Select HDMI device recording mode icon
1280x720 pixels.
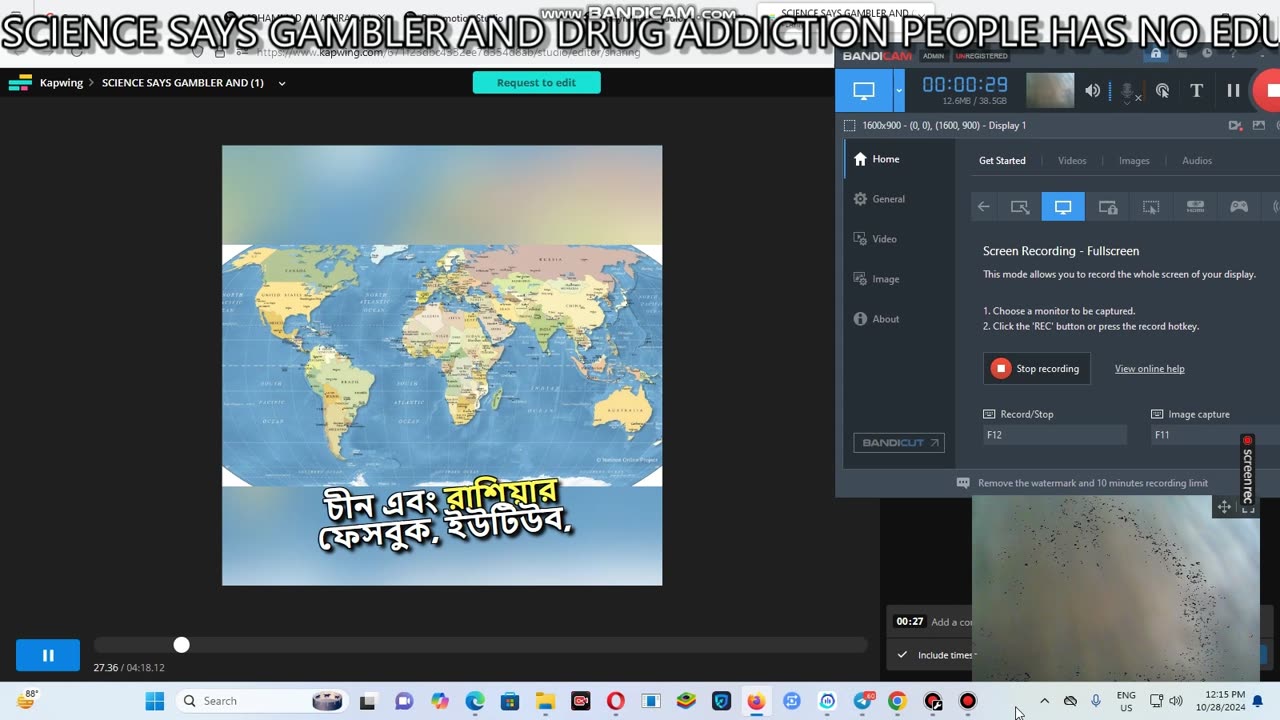coord(1195,207)
